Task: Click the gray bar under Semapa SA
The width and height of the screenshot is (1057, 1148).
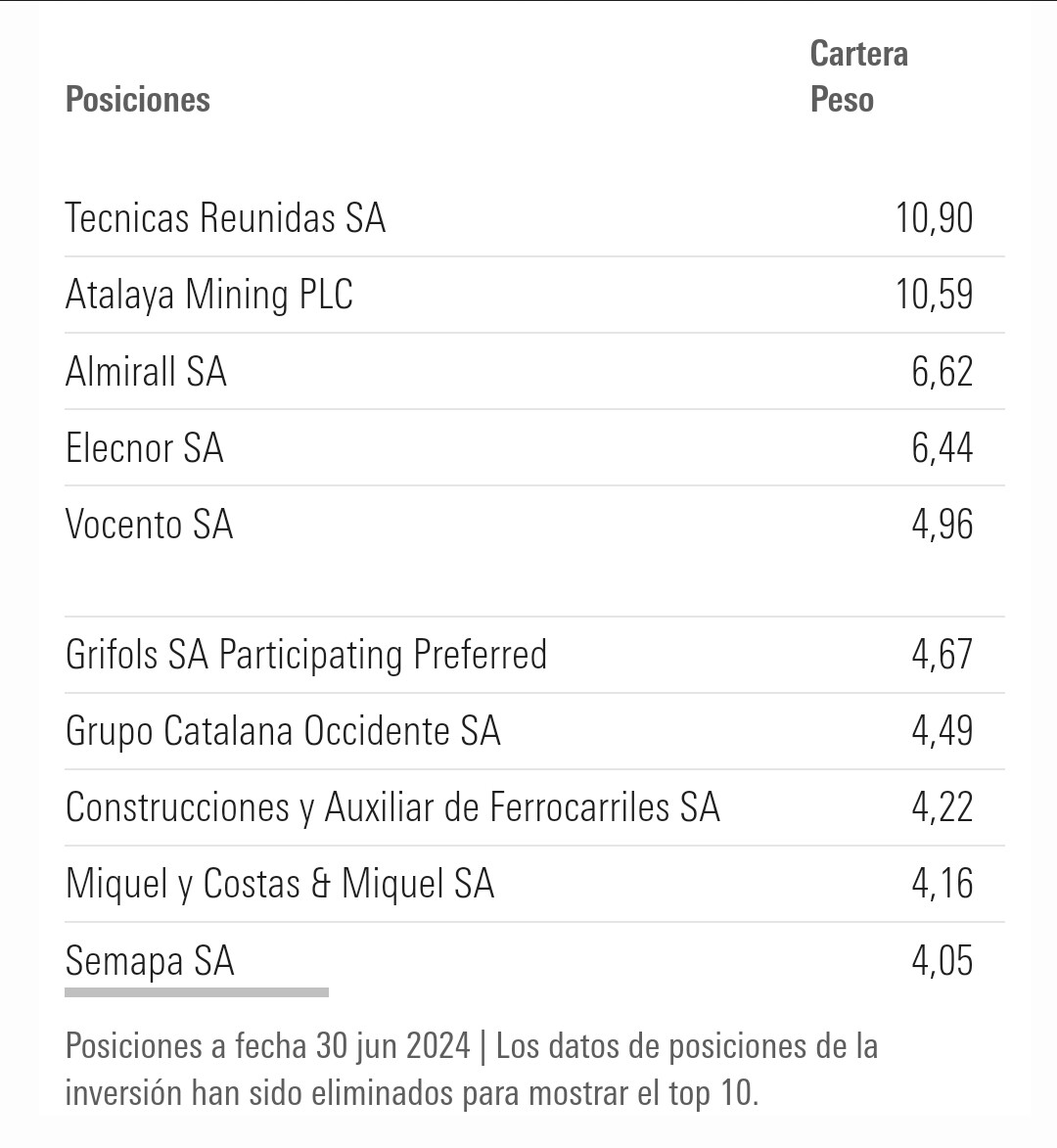Action: point(197,992)
